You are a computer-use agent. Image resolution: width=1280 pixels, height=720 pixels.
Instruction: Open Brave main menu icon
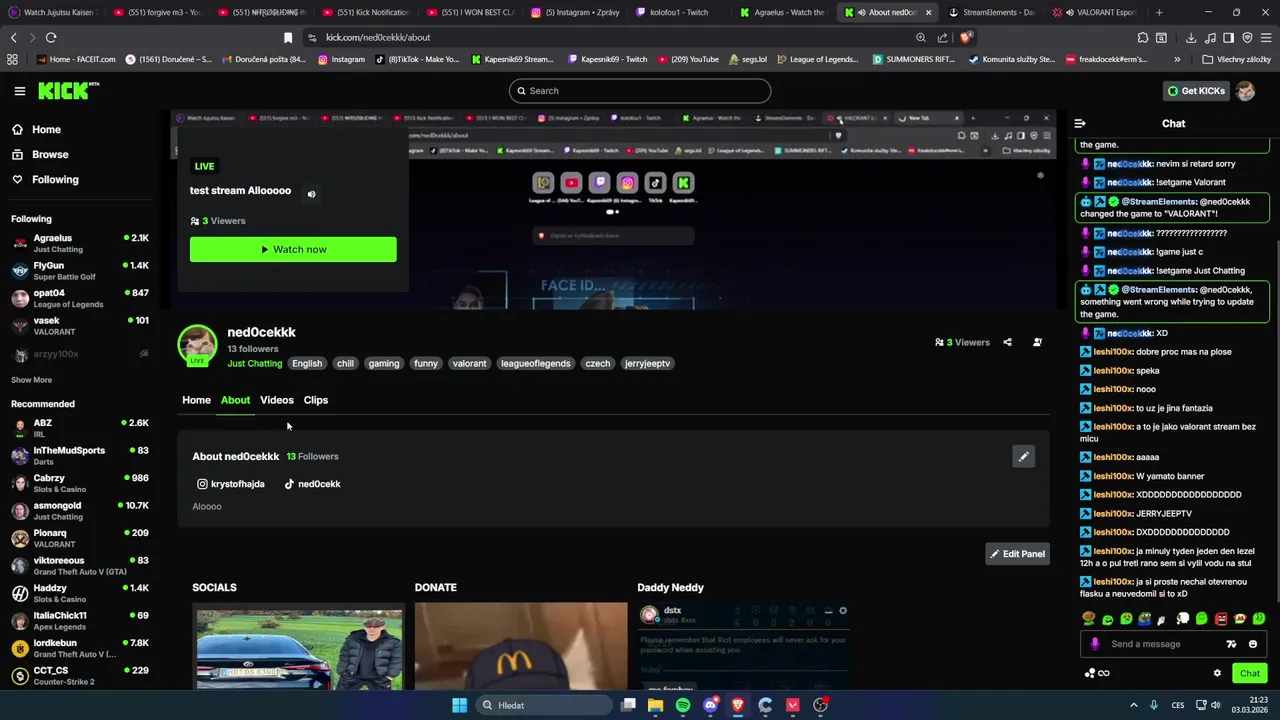click(x=1266, y=38)
